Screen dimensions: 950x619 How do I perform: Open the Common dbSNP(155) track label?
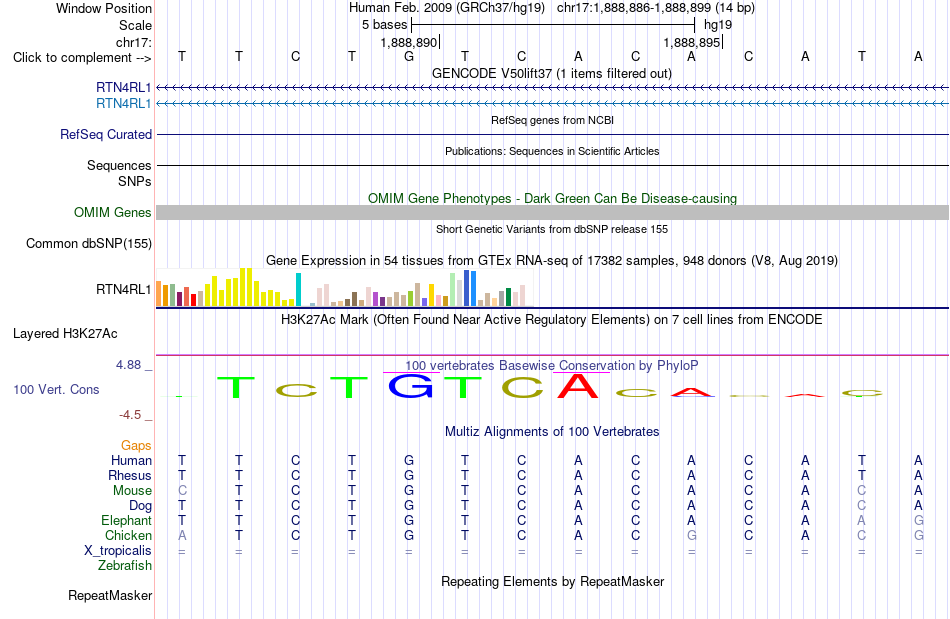(89, 243)
